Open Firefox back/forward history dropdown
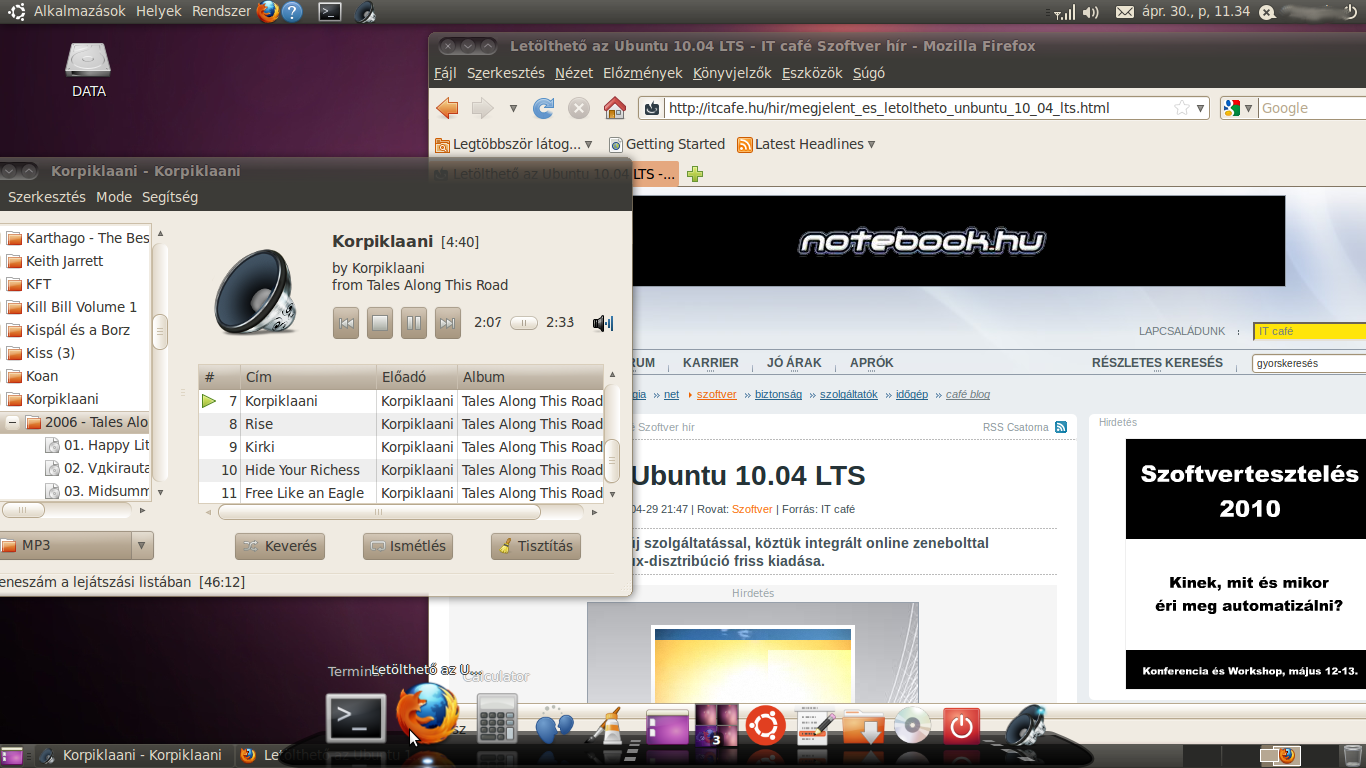Image resolution: width=1366 pixels, height=768 pixels. pyautogui.click(x=513, y=108)
